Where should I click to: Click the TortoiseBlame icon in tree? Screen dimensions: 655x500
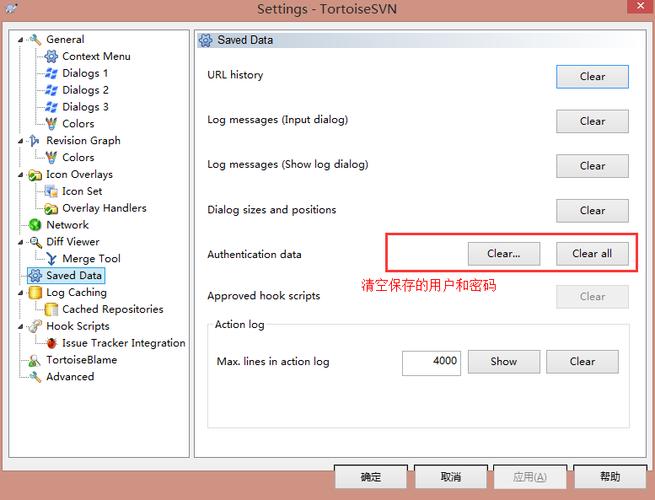click(35, 360)
